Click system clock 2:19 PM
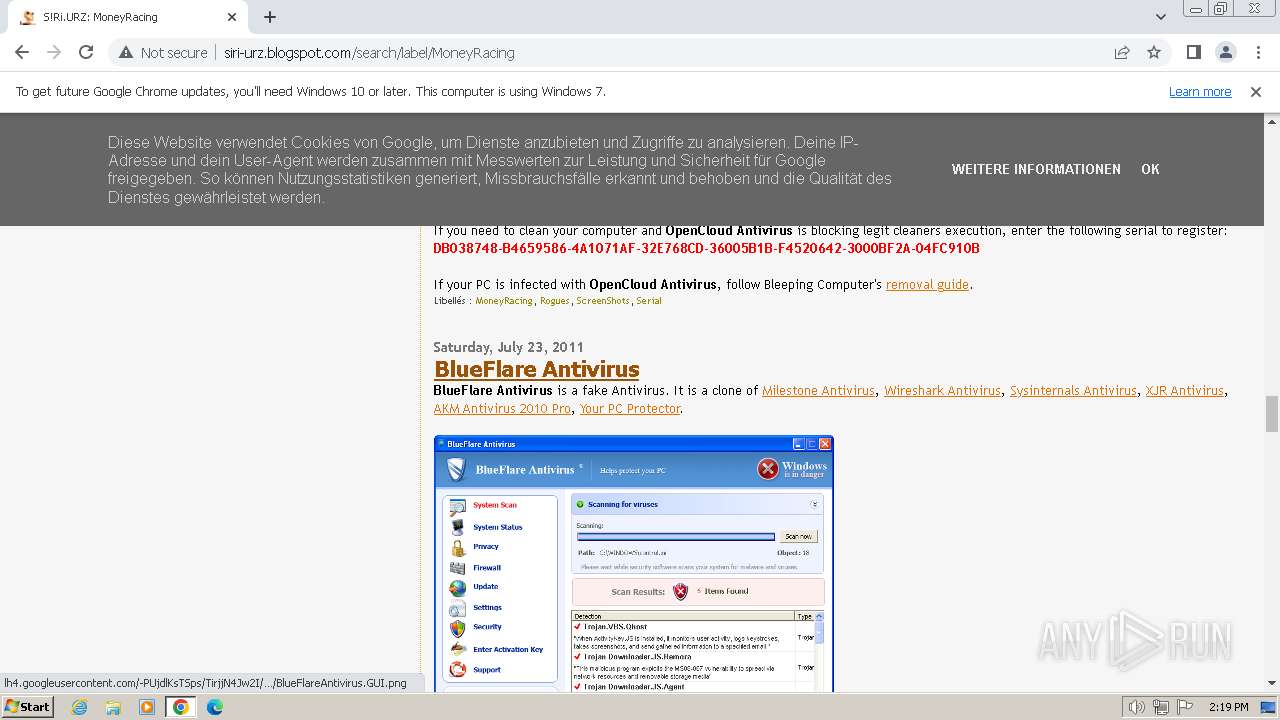This screenshot has width=1280, height=720. (1228, 707)
